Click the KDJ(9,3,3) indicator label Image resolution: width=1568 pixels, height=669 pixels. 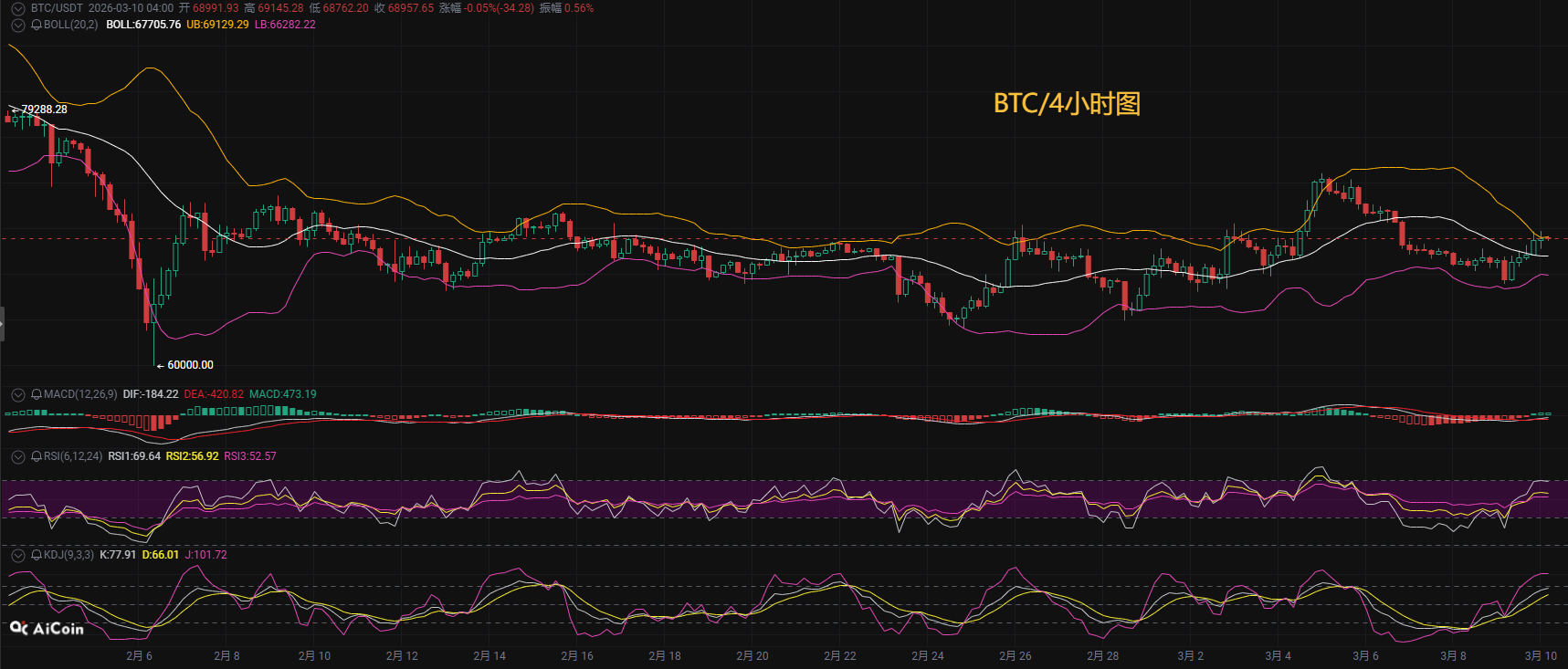pos(68,555)
